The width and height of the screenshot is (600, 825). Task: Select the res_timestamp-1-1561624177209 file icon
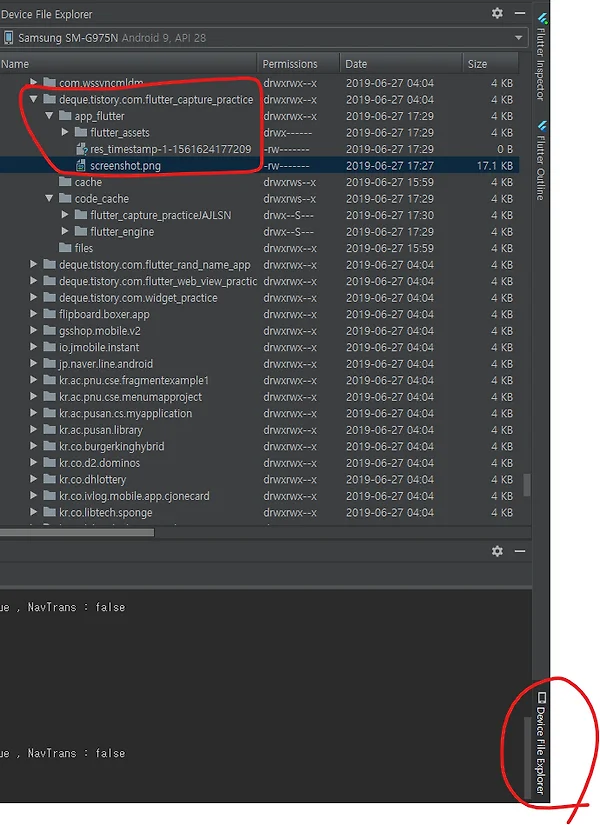coord(81,149)
